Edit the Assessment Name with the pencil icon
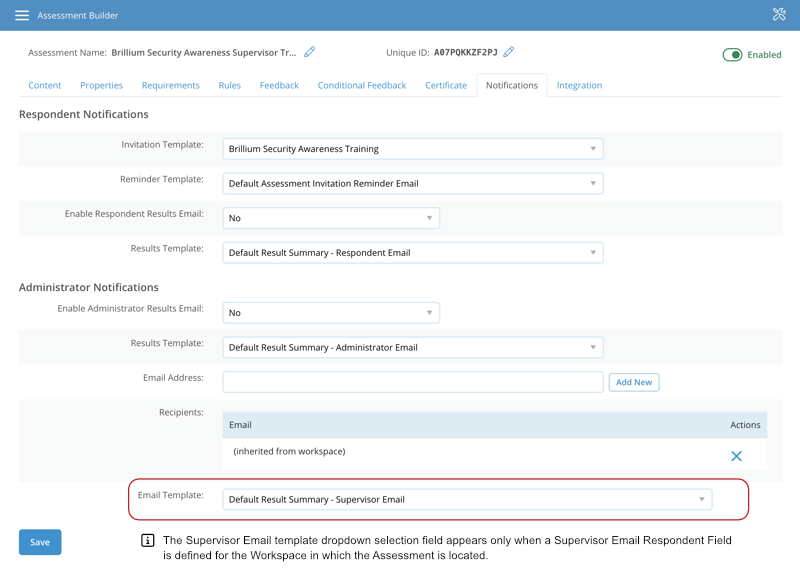The image size is (800, 574). click(310, 52)
